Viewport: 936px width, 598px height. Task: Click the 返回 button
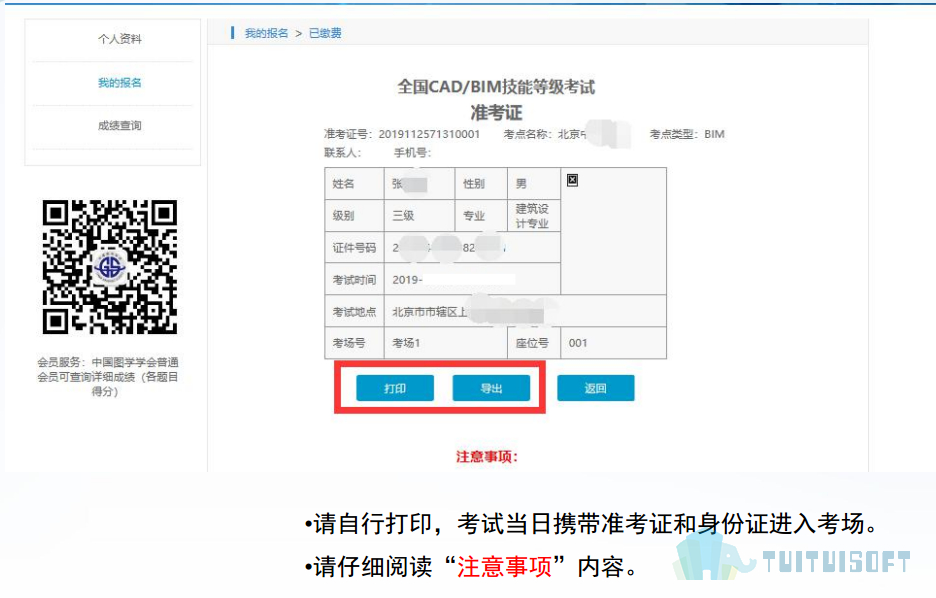pos(596,389)
